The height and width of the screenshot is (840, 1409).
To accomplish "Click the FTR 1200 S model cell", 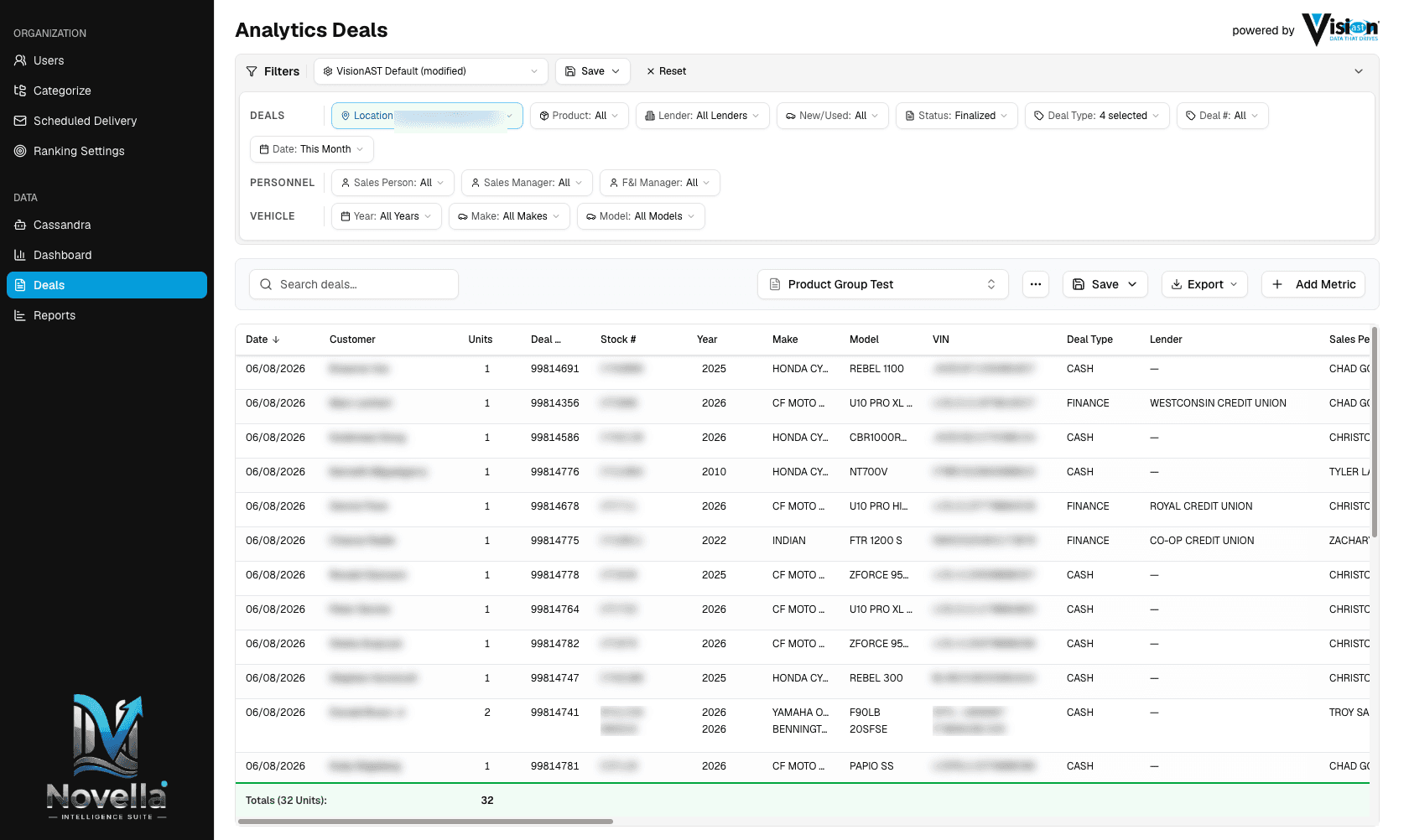I will coord(876,541).
